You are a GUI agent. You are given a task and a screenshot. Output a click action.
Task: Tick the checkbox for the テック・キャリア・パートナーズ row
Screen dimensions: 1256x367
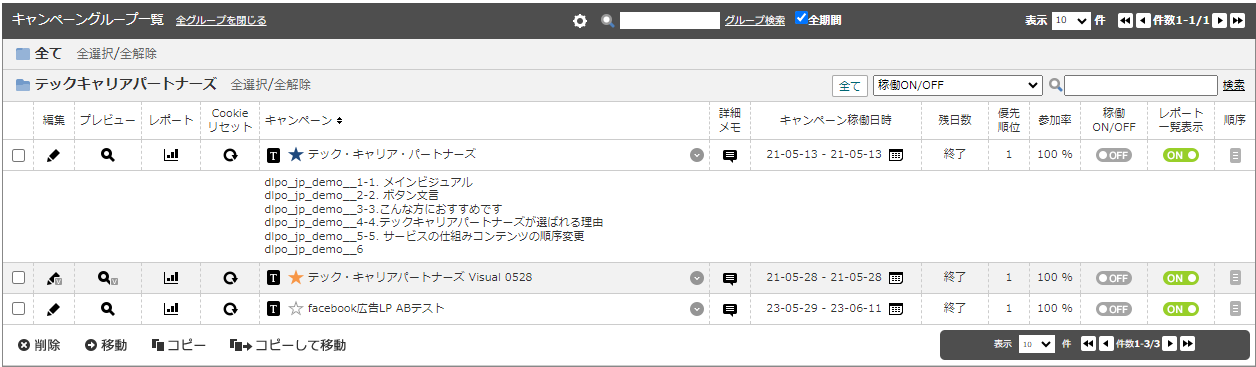[x=18, y=155]
